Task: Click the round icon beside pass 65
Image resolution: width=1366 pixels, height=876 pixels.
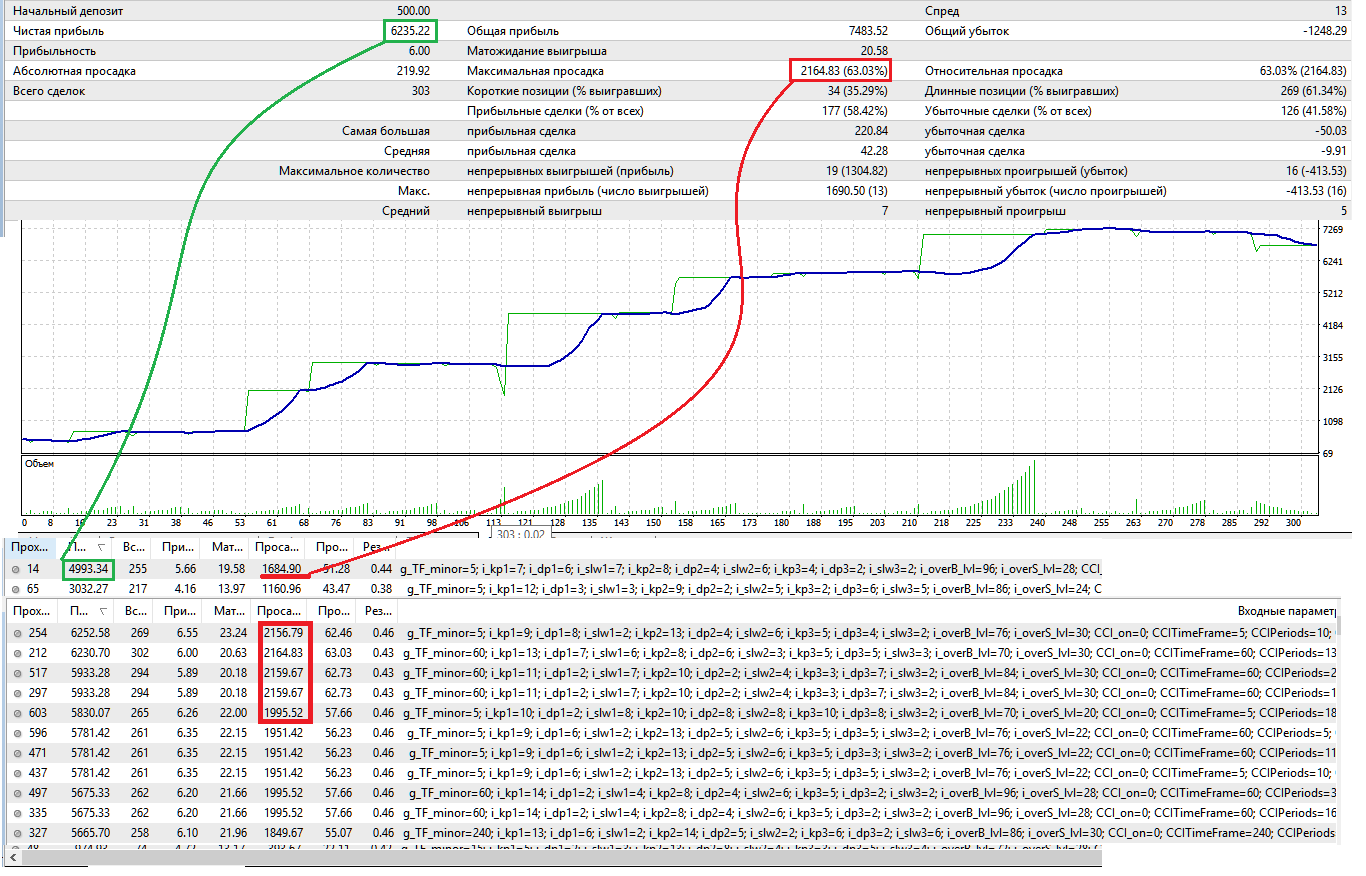Action: coord(15,589)
